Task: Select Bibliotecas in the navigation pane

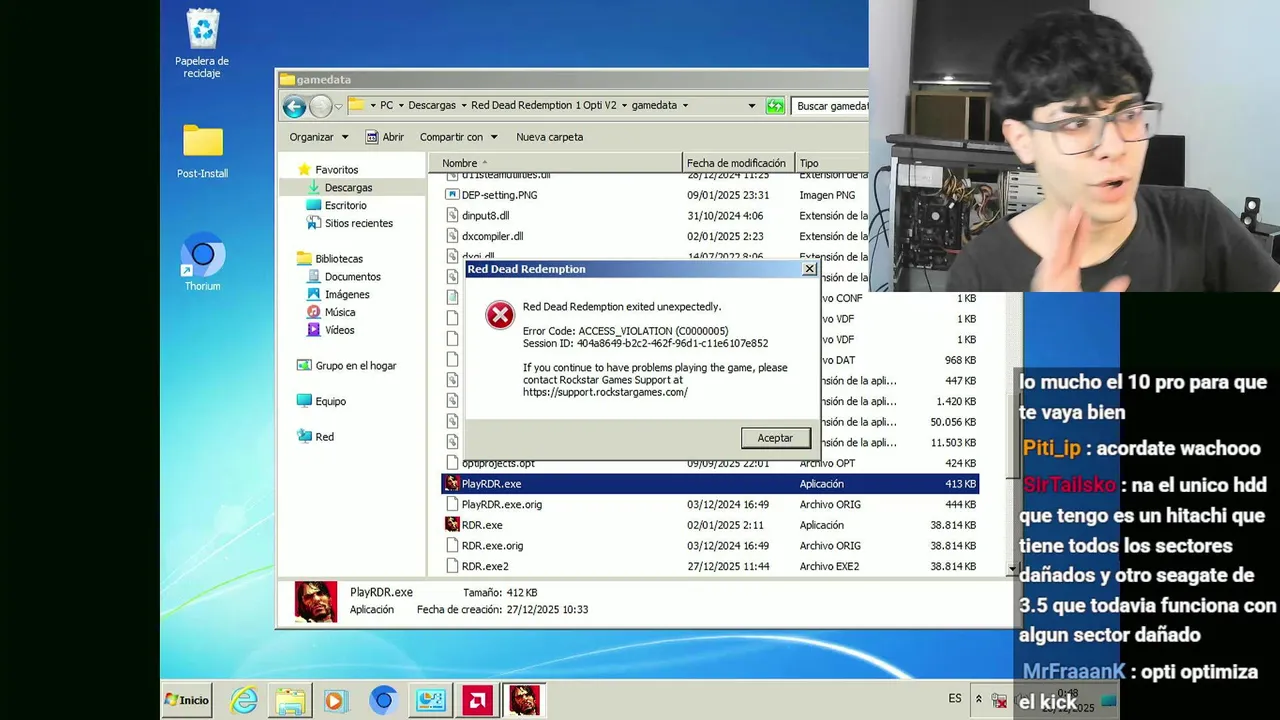Action: coord(338,259)
